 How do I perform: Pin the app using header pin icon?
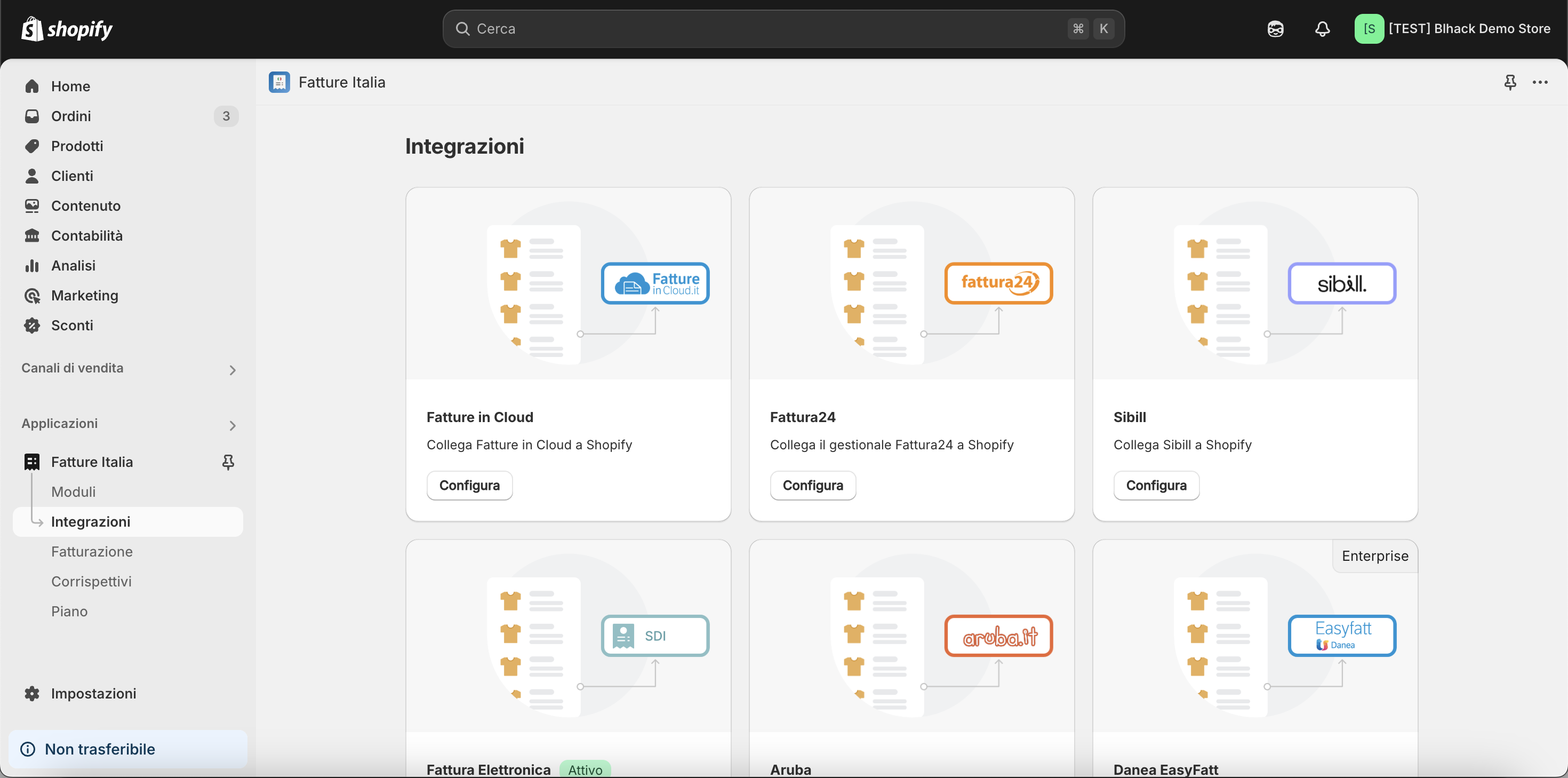[x=1510, y=82]
